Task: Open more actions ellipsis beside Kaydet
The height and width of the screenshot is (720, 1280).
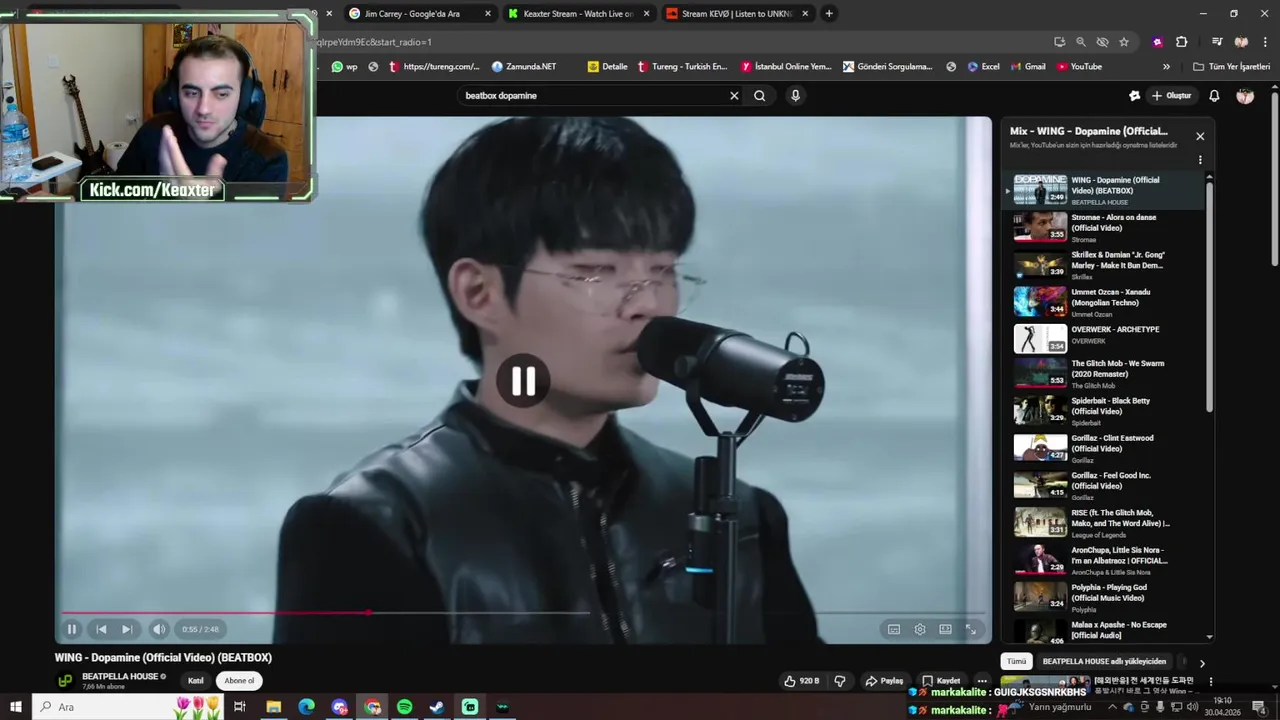Action: [x=982, y=681]
